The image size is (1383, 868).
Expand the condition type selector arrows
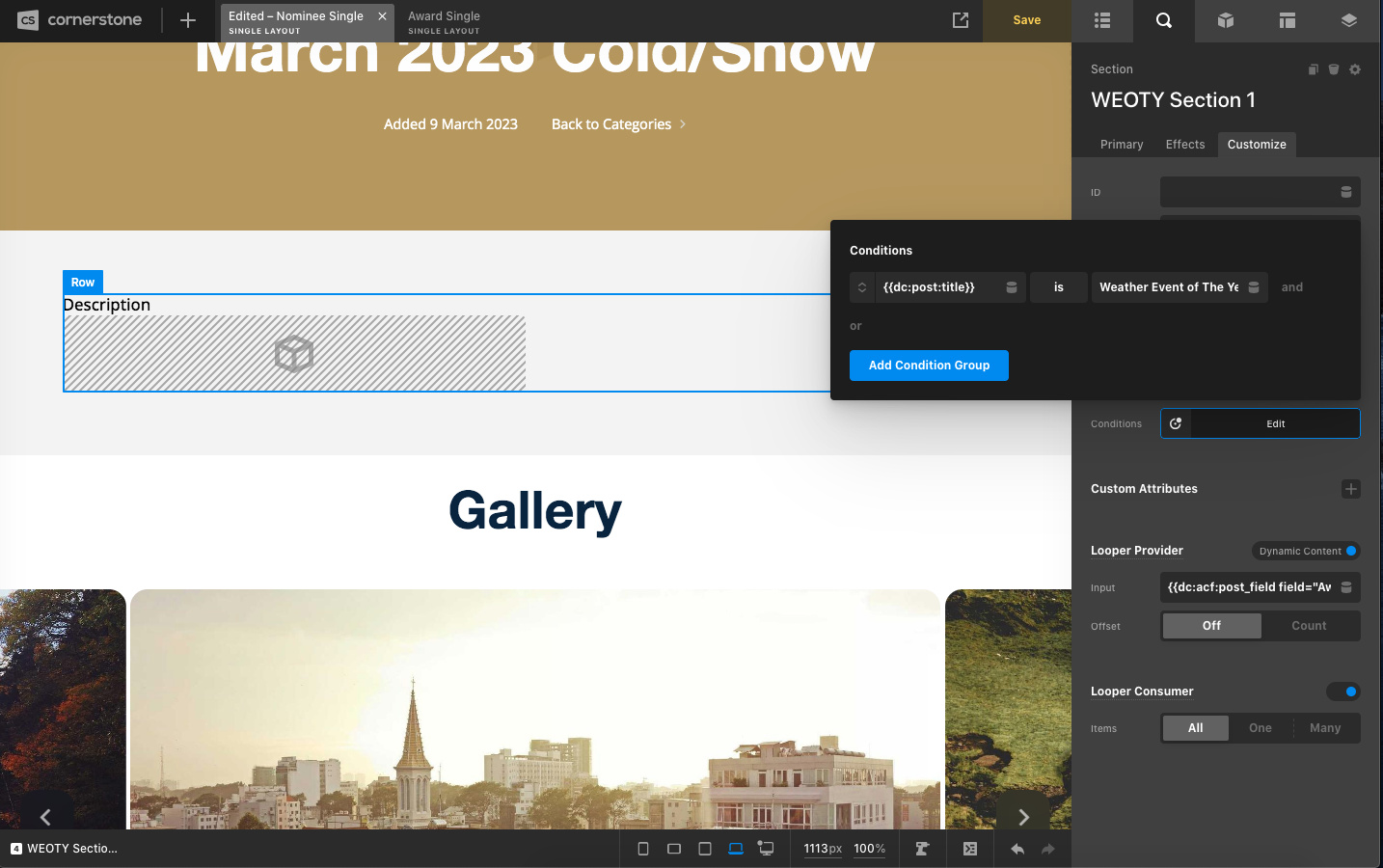coord(862,287)
